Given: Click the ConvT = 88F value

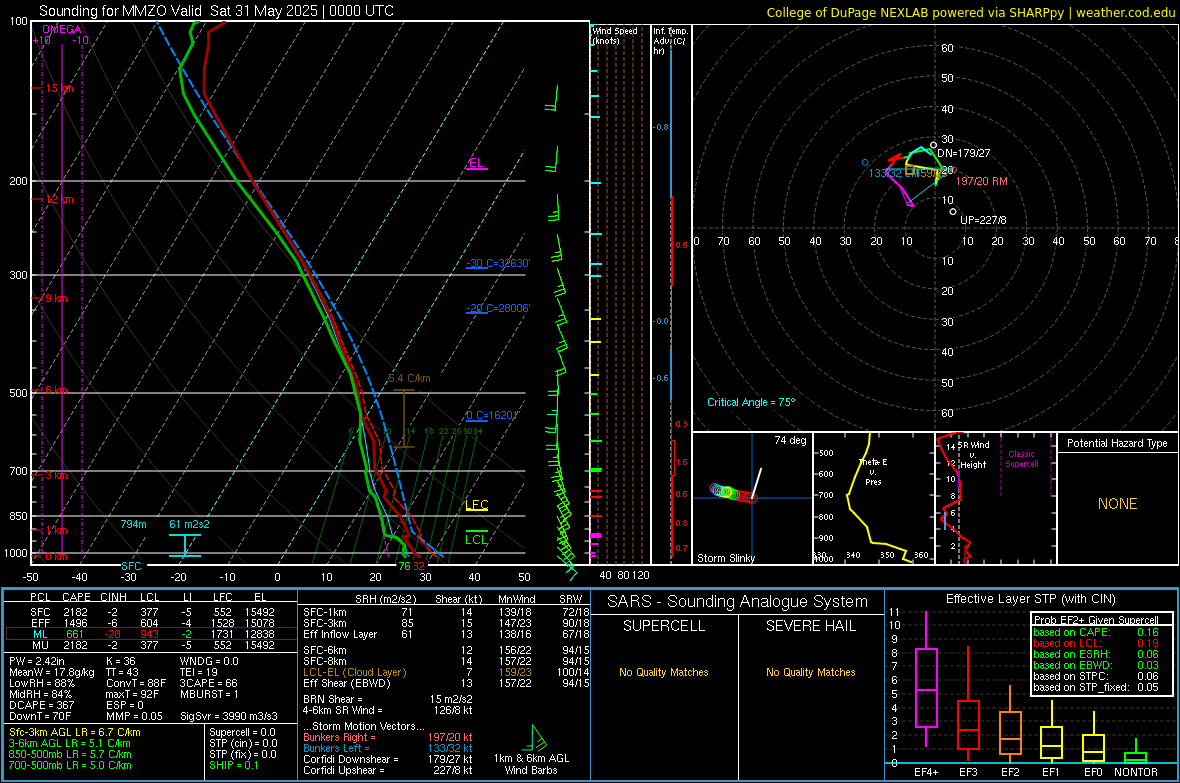Looking at the screenshot, I should pos(135,683).
